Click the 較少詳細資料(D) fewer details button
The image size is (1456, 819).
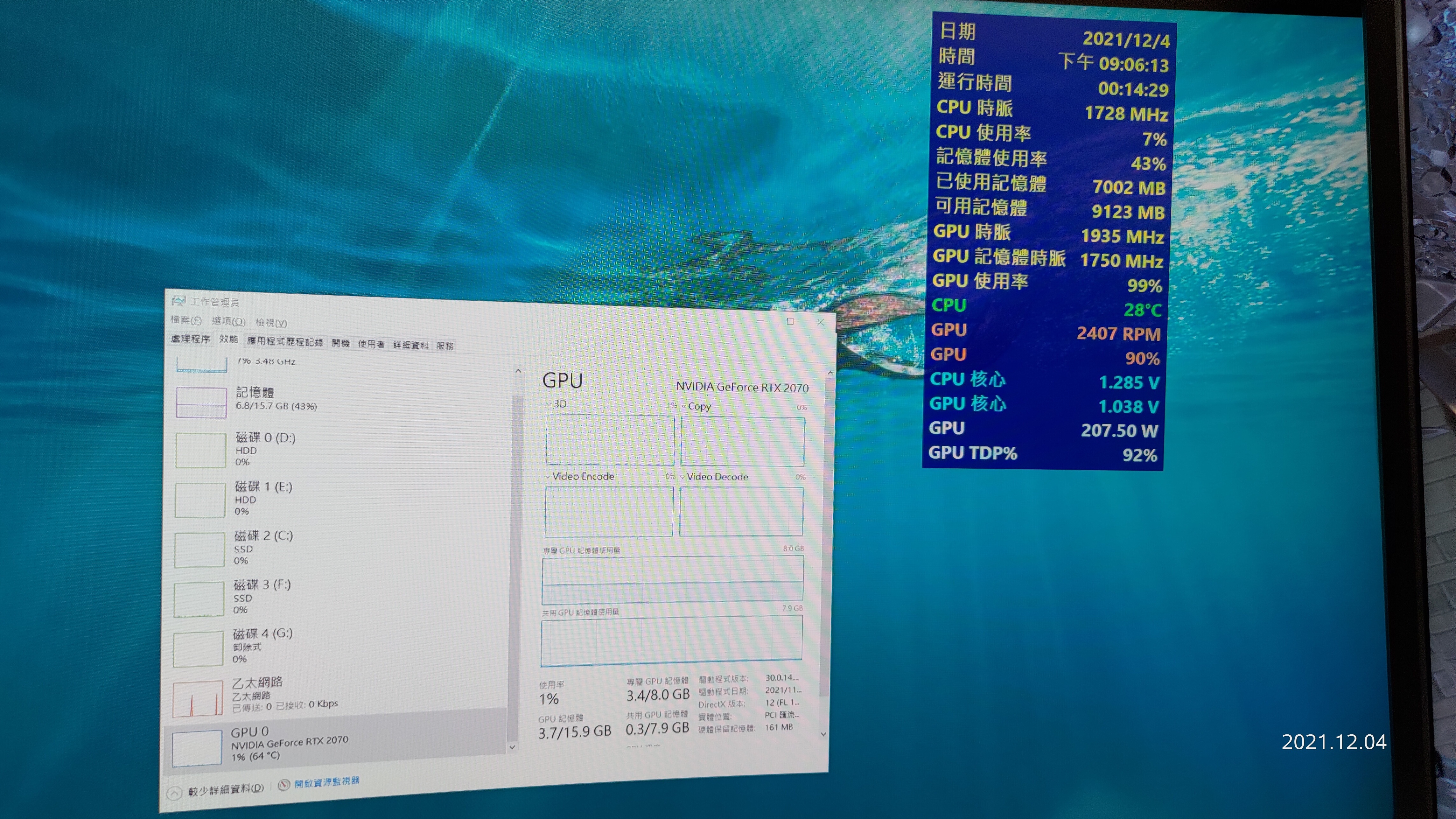(226, 789)
